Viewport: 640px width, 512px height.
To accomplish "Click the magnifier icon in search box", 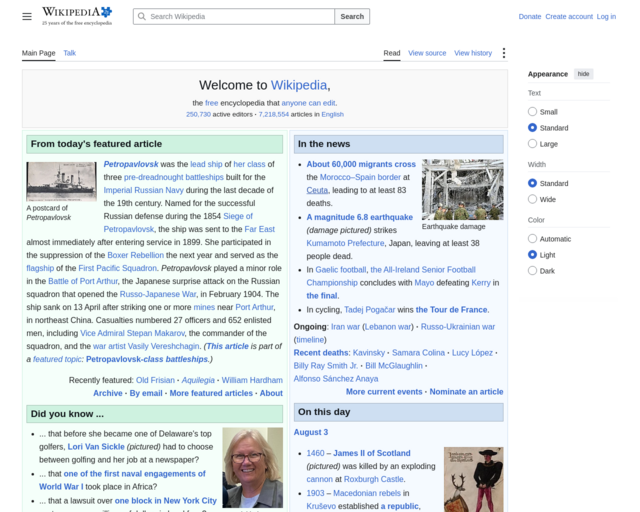I will [x=142, y=16].
